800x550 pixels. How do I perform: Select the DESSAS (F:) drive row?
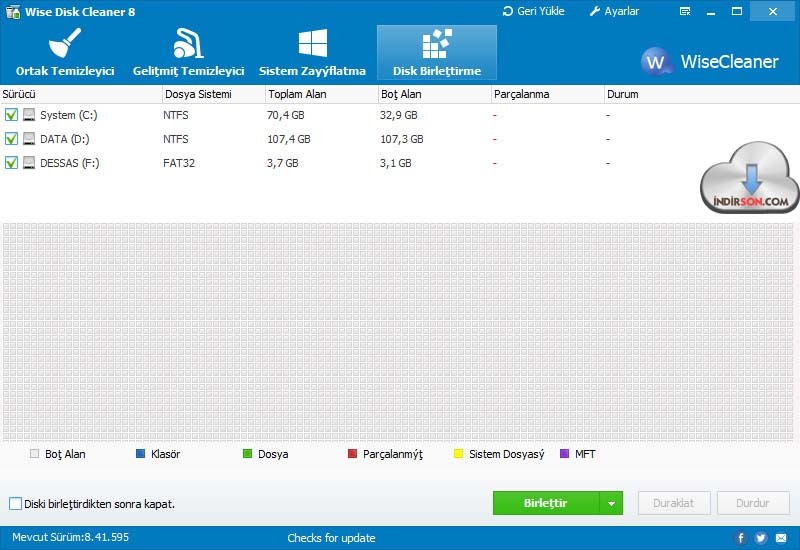(x=400, y=163)
